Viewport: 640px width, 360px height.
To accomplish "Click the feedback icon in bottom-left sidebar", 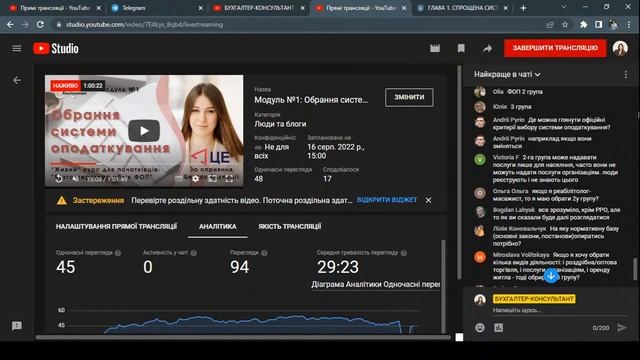I will [17, 326].
